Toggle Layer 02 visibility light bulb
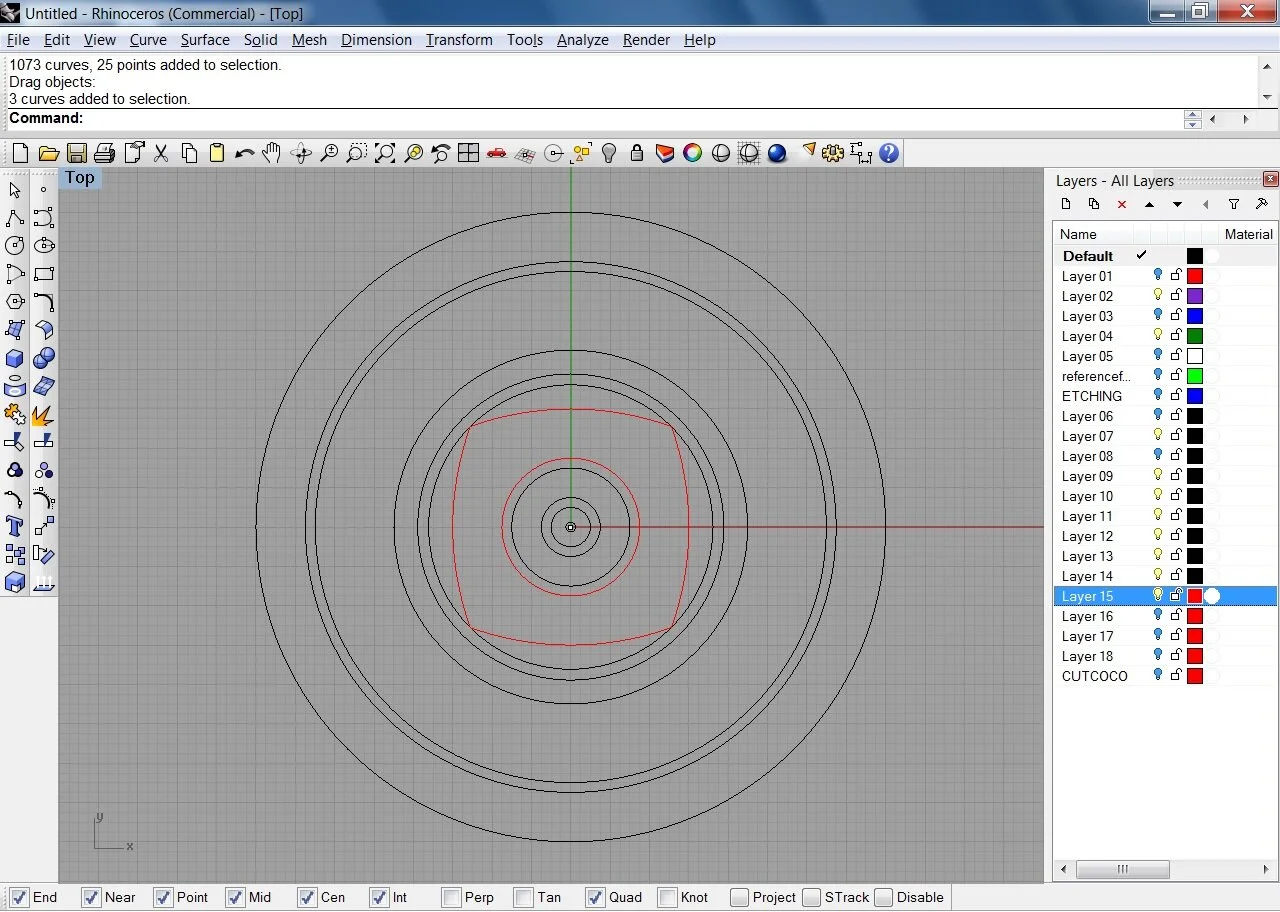 point(1158,296)
